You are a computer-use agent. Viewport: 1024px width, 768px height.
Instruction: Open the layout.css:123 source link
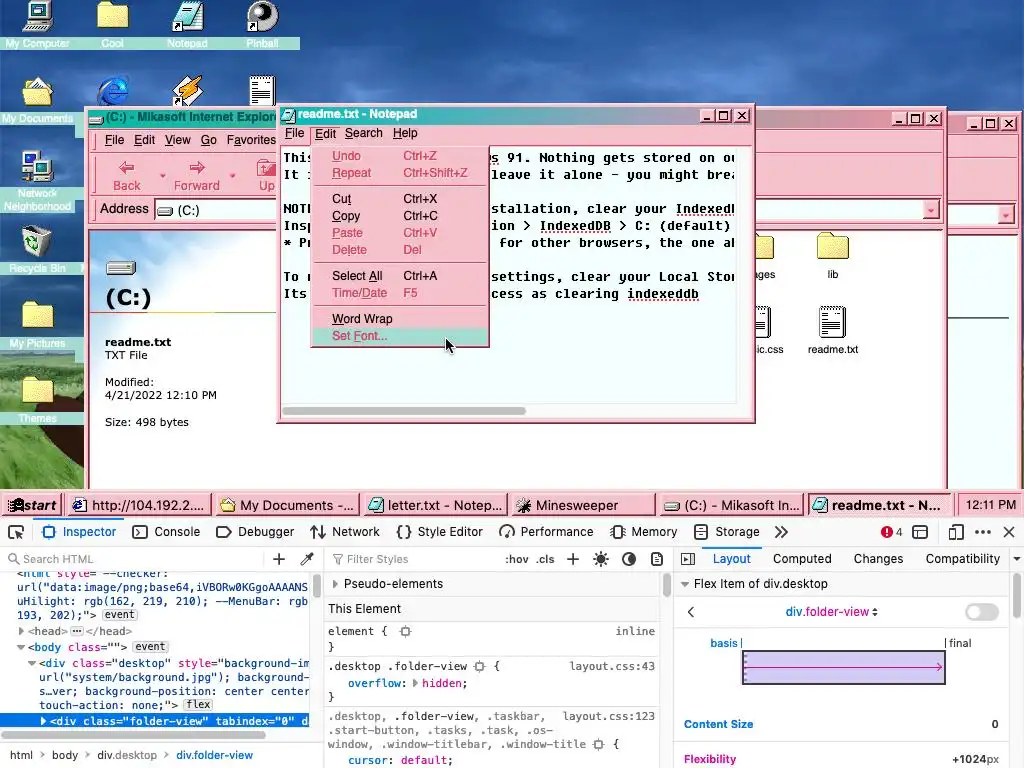click(x=609, y=716)
